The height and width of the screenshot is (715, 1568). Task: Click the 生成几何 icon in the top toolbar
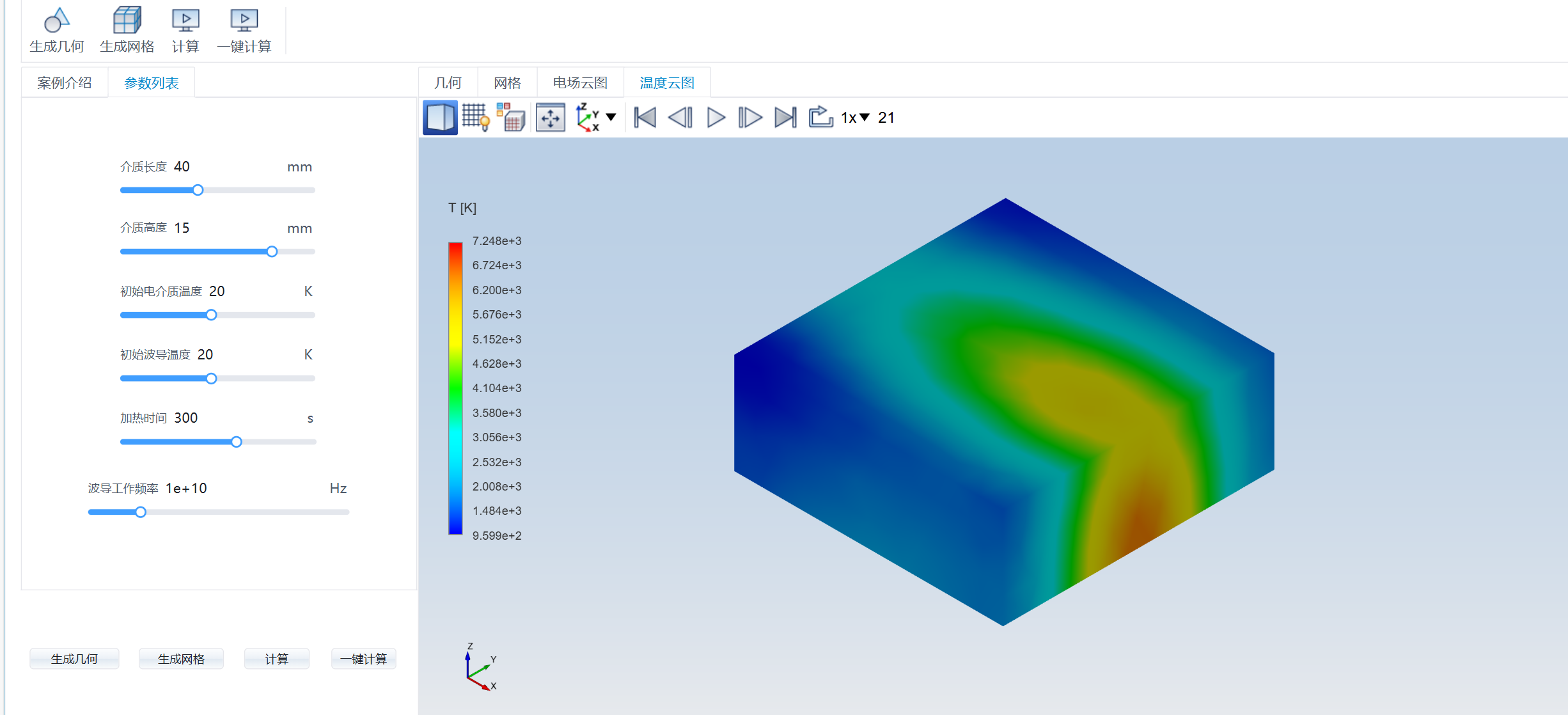click(56, 20)
